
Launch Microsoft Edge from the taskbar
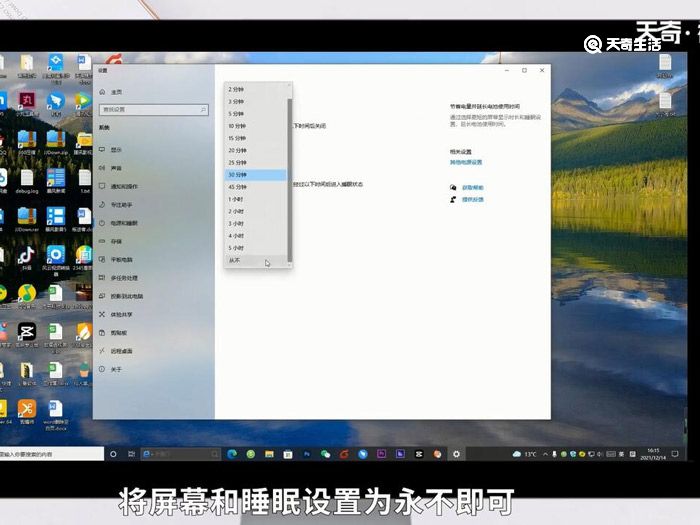tap(232, 454)
